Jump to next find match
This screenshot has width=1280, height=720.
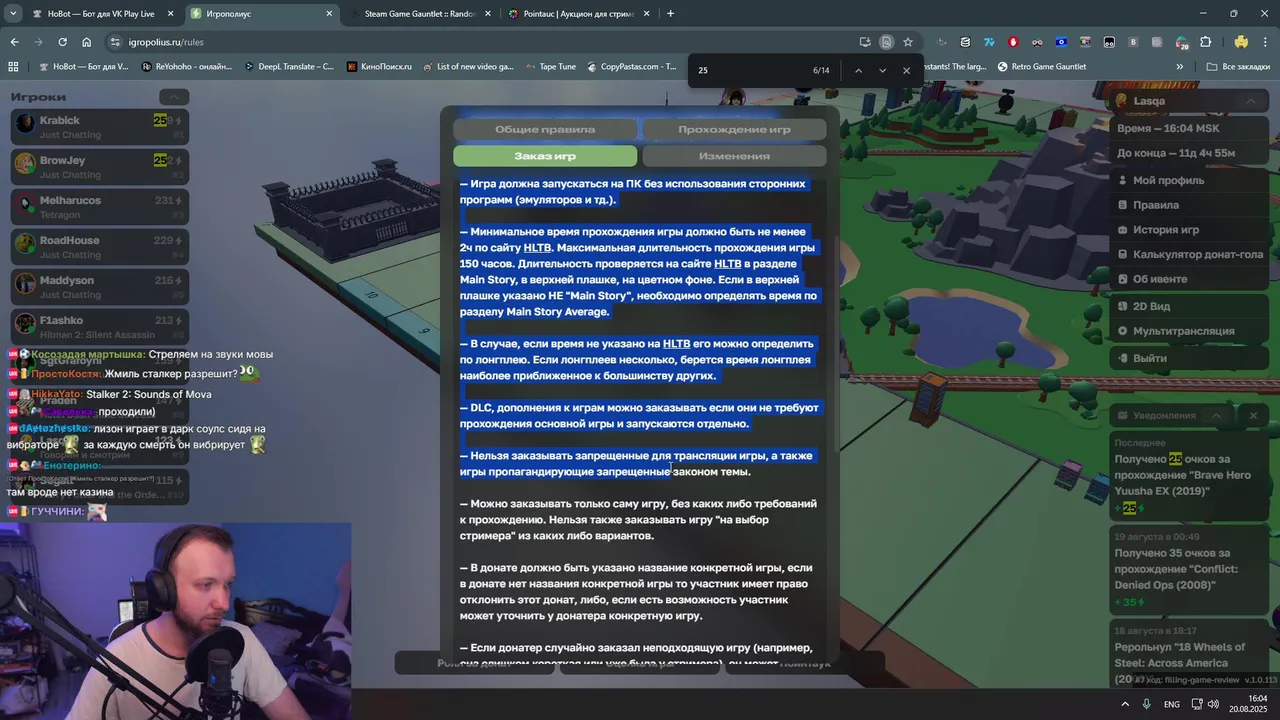click(882, 70)
